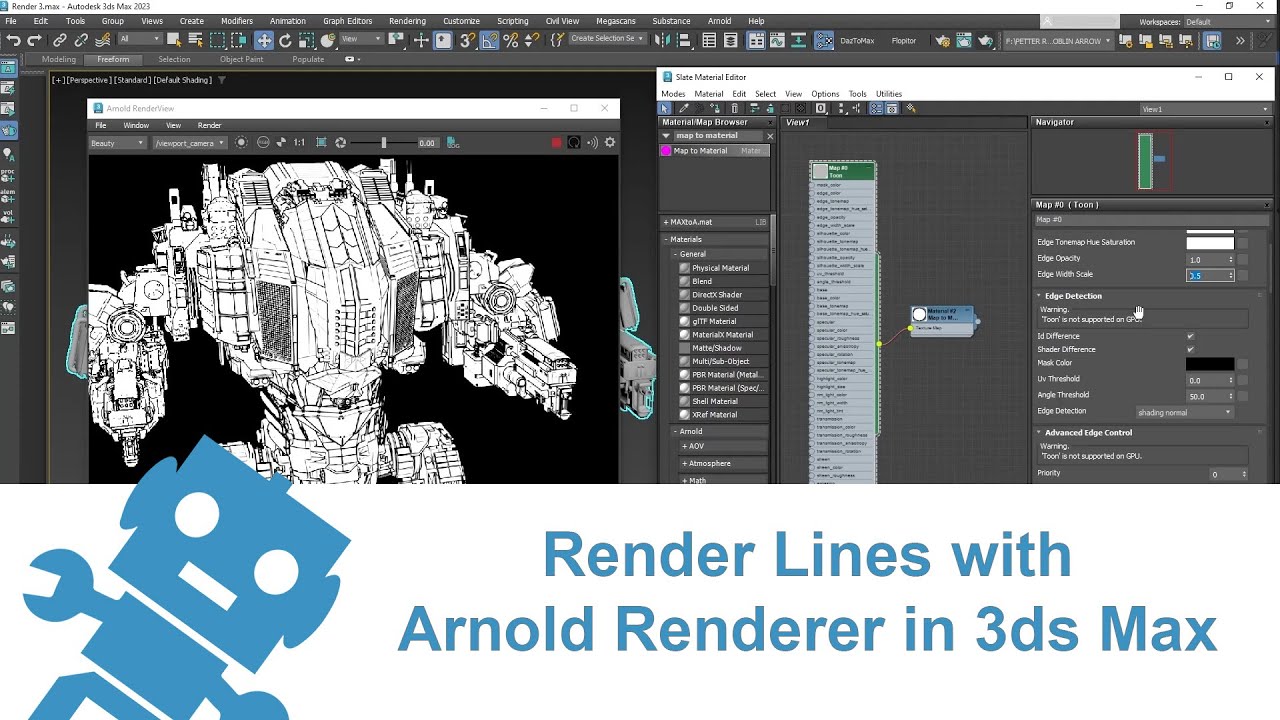Viewport: 1280px width, 720px height.
Task: Click stop render red square in RenderView
Action: [x=557, y=143]
